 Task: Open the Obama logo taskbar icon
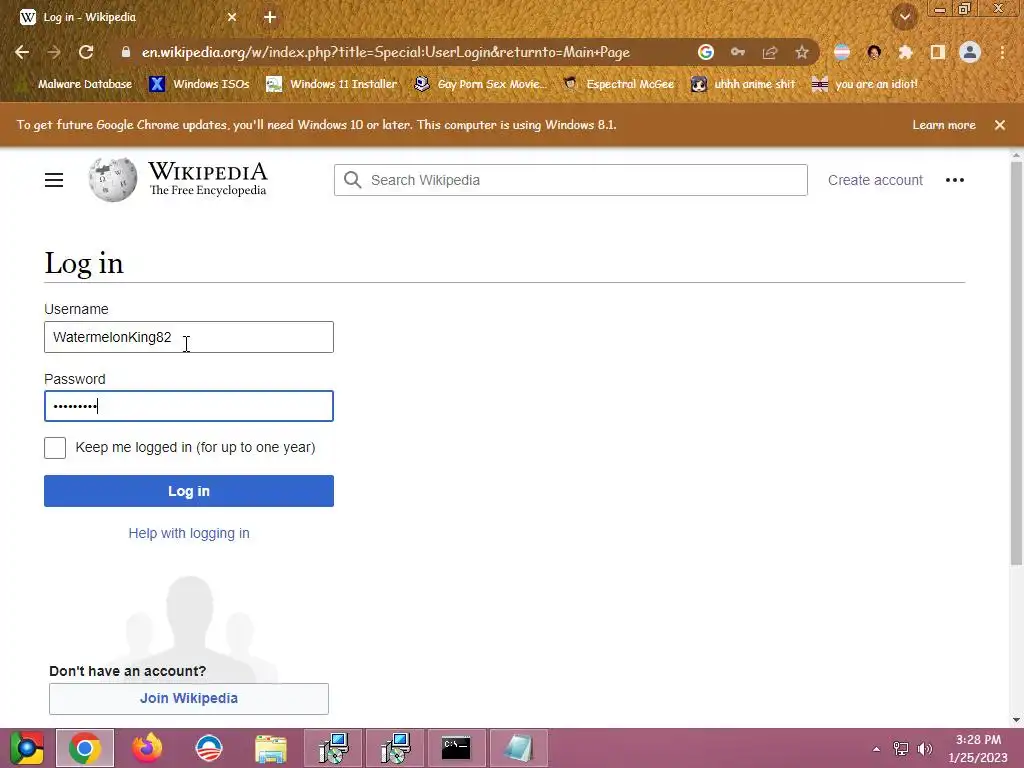pos(209,748)
